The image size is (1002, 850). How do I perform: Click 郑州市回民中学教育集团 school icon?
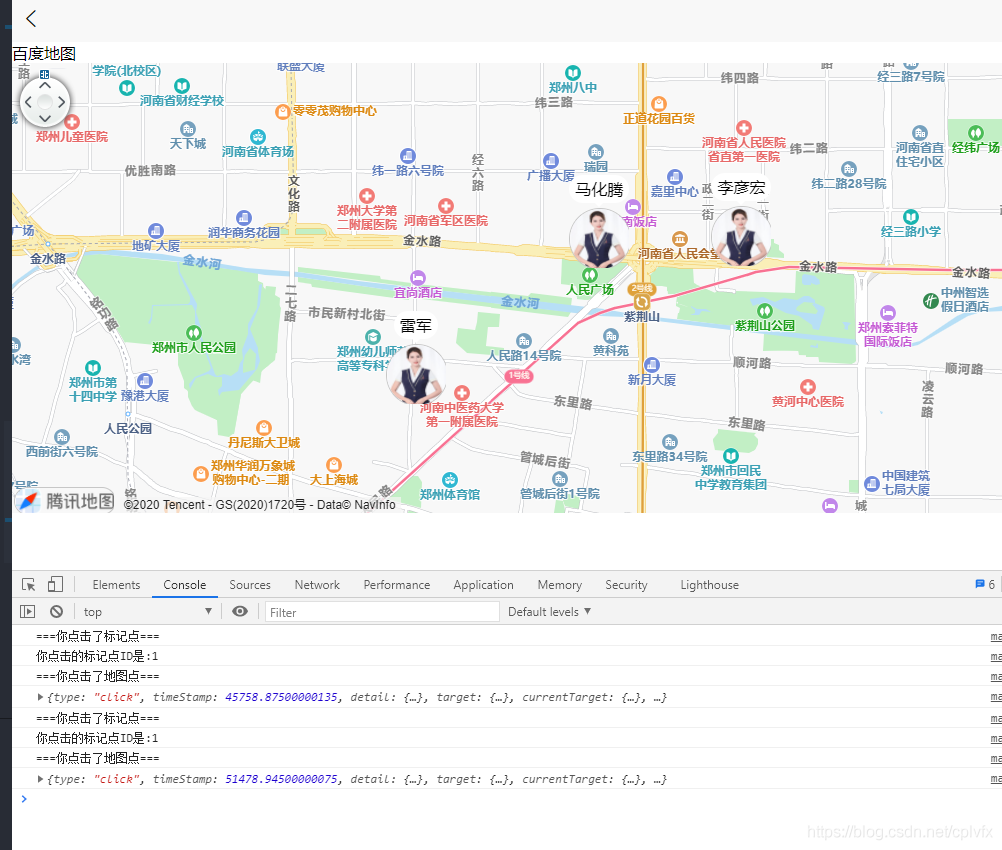[x=731, y=456]
